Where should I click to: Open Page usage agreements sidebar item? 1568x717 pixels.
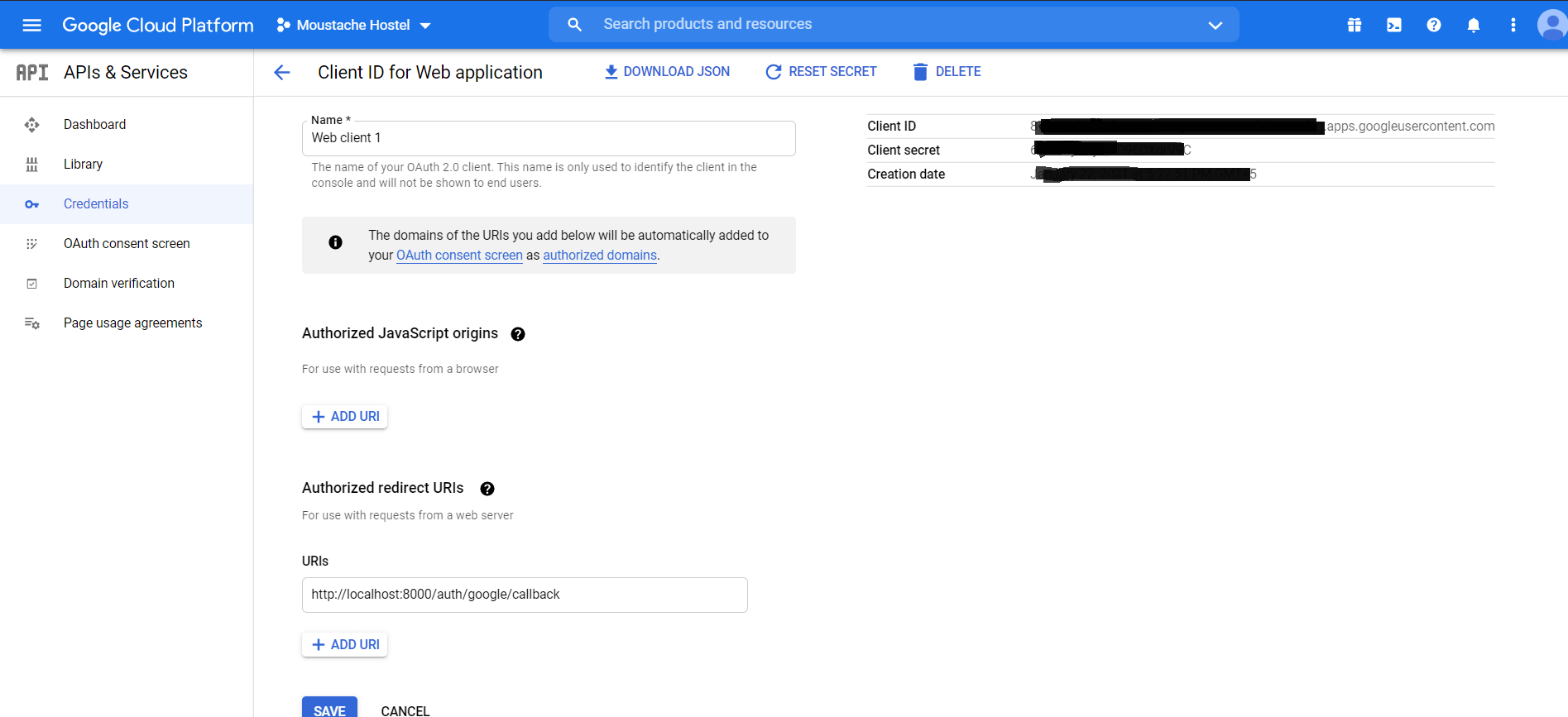coord(127,323)
